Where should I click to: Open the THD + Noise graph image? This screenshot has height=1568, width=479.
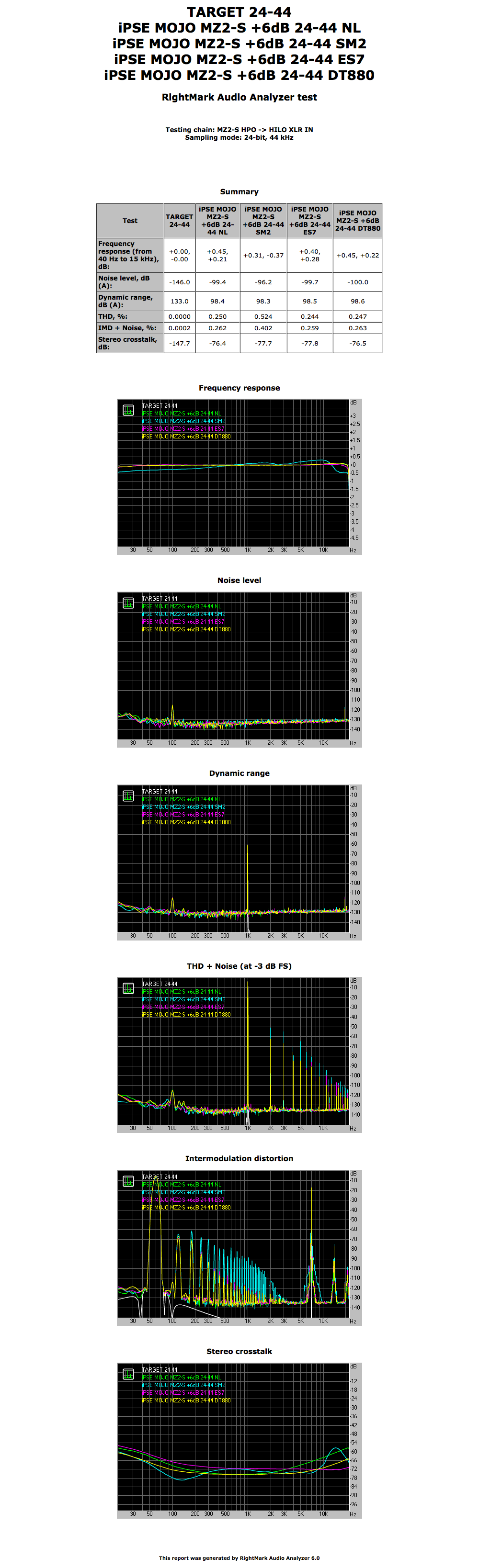coord(239,1055)
